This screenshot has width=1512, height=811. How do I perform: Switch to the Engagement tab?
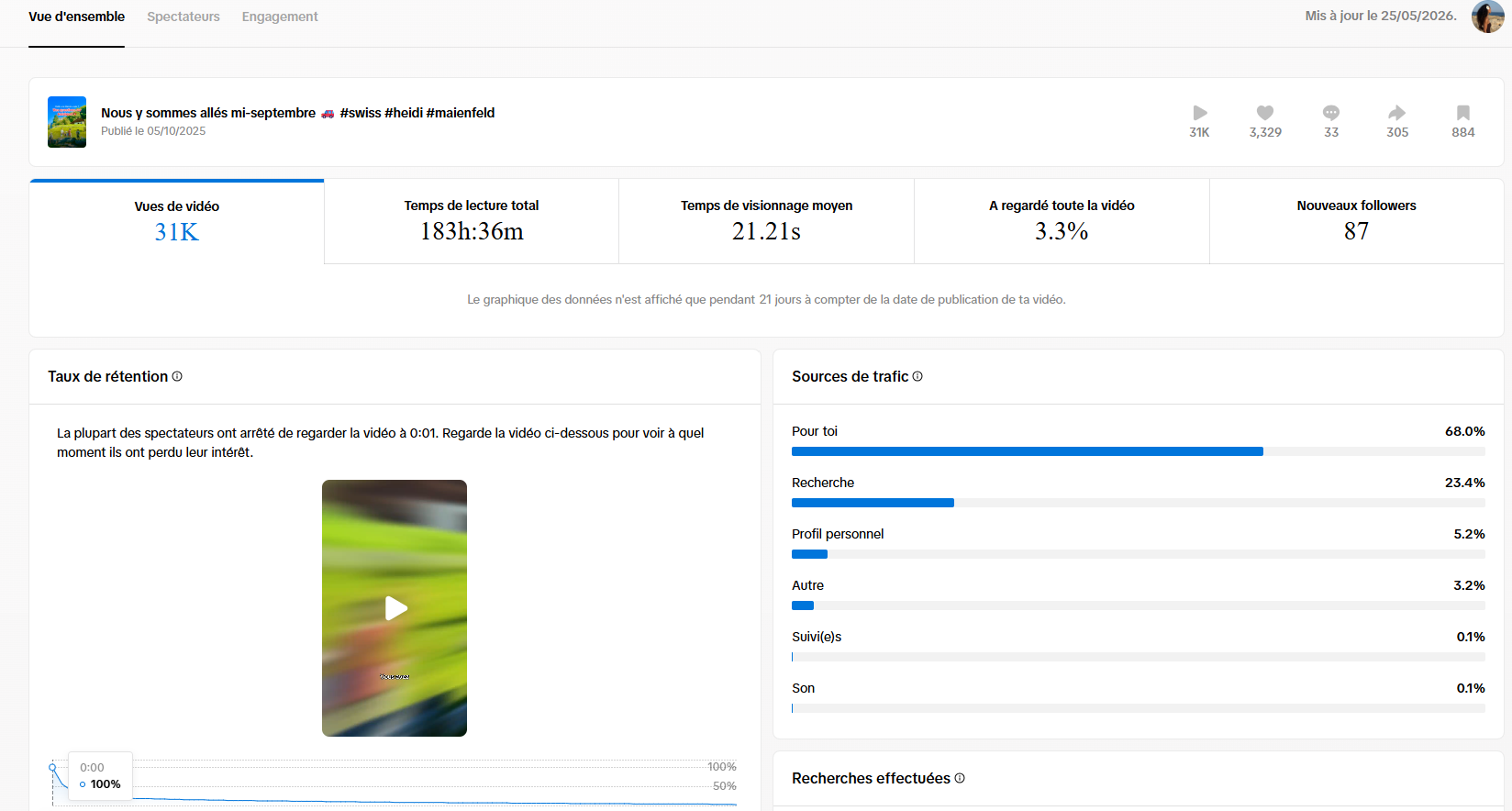coord(280,17)
